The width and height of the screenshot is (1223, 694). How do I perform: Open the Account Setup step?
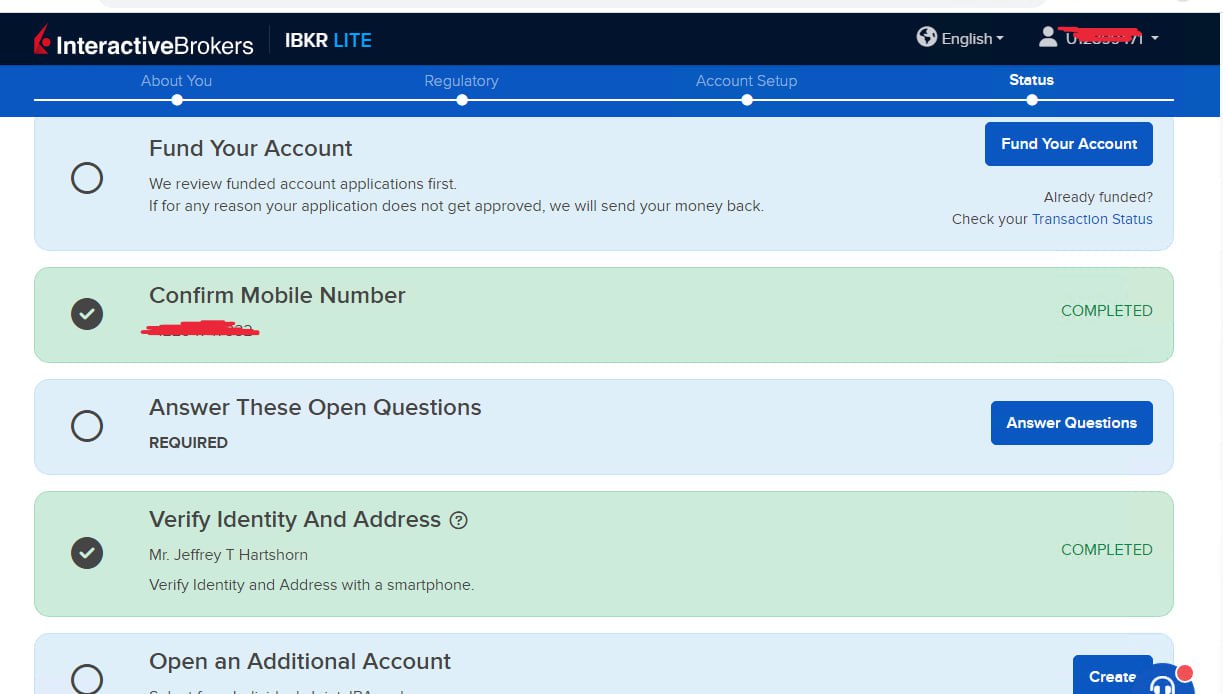pos(746,81)
